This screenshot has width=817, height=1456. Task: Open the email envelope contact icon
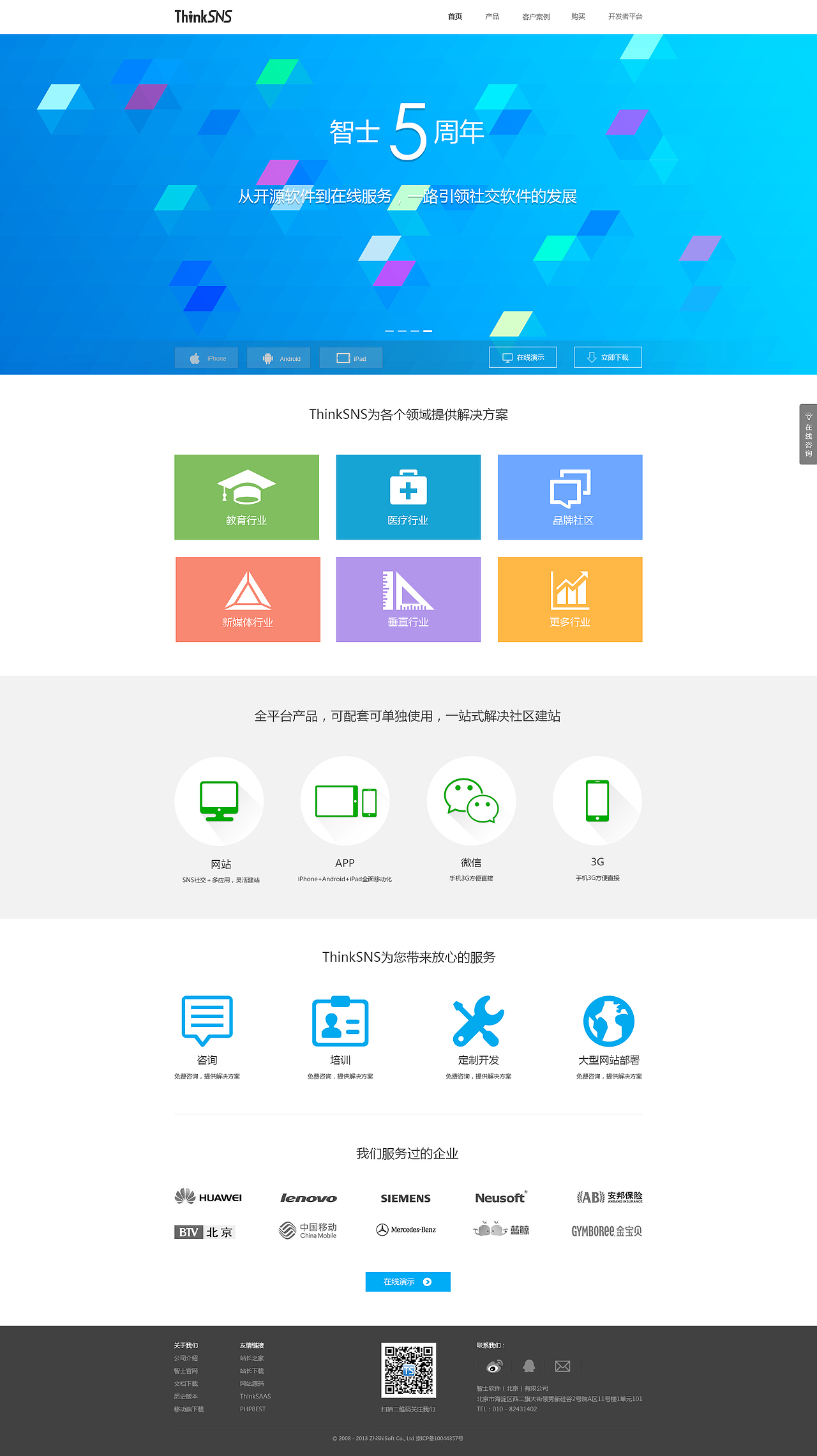(x=563, y=1367)
